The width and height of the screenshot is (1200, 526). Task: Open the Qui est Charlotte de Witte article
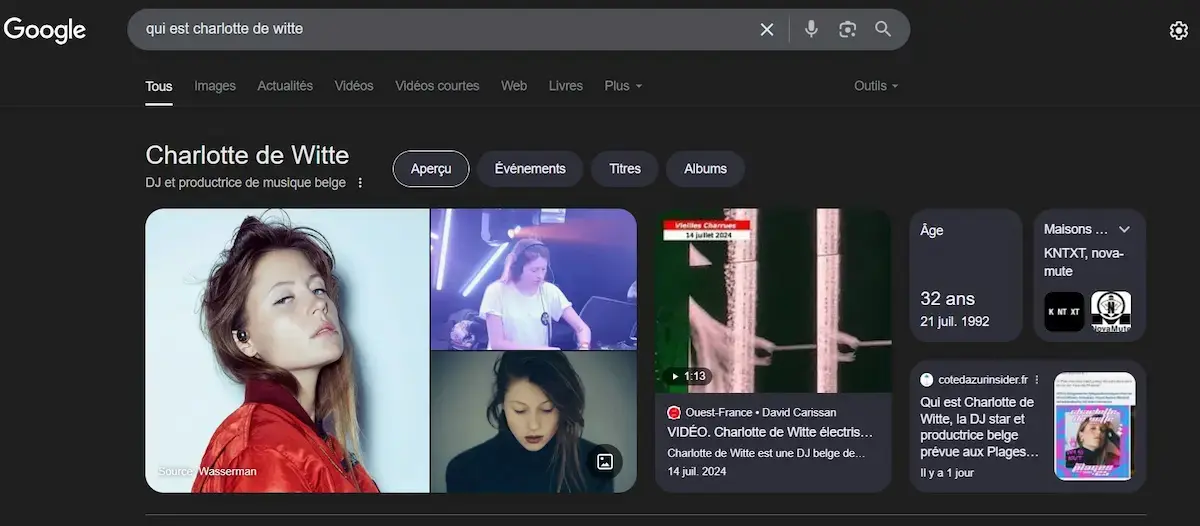979,427
